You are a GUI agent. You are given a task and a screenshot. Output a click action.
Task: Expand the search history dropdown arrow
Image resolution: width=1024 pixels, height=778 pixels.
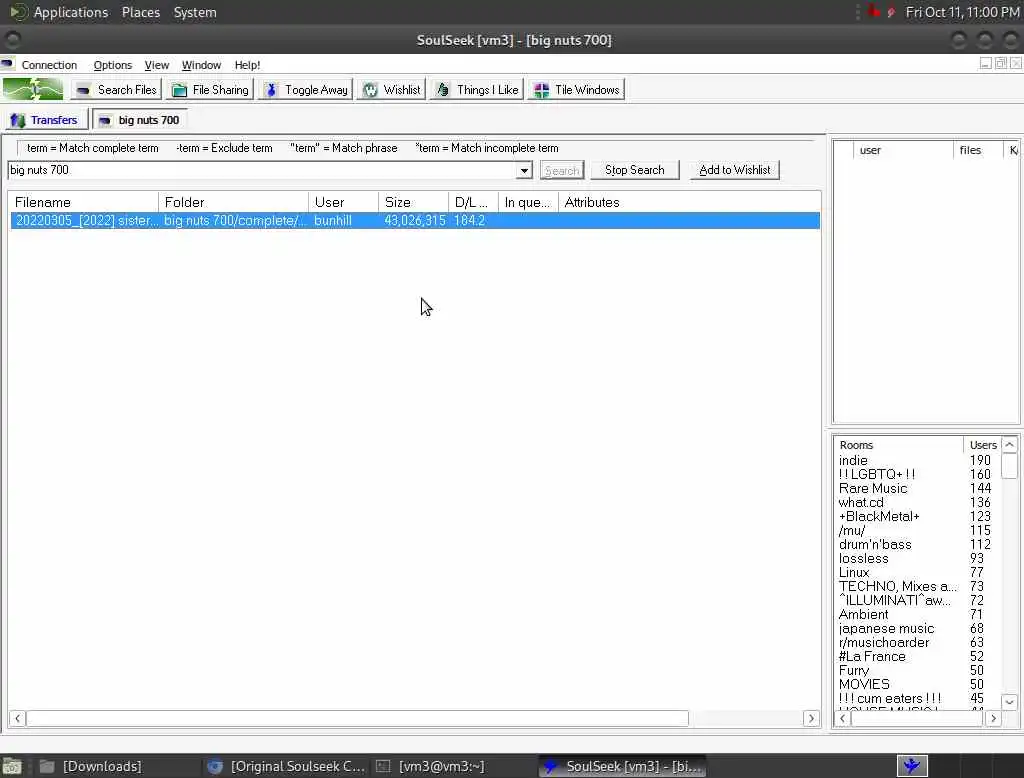coord(524,170)
